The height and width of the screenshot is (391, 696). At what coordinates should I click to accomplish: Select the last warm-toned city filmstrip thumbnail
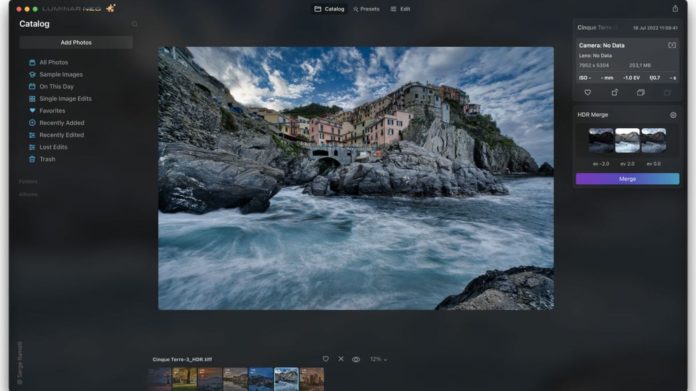click(312, 379)
